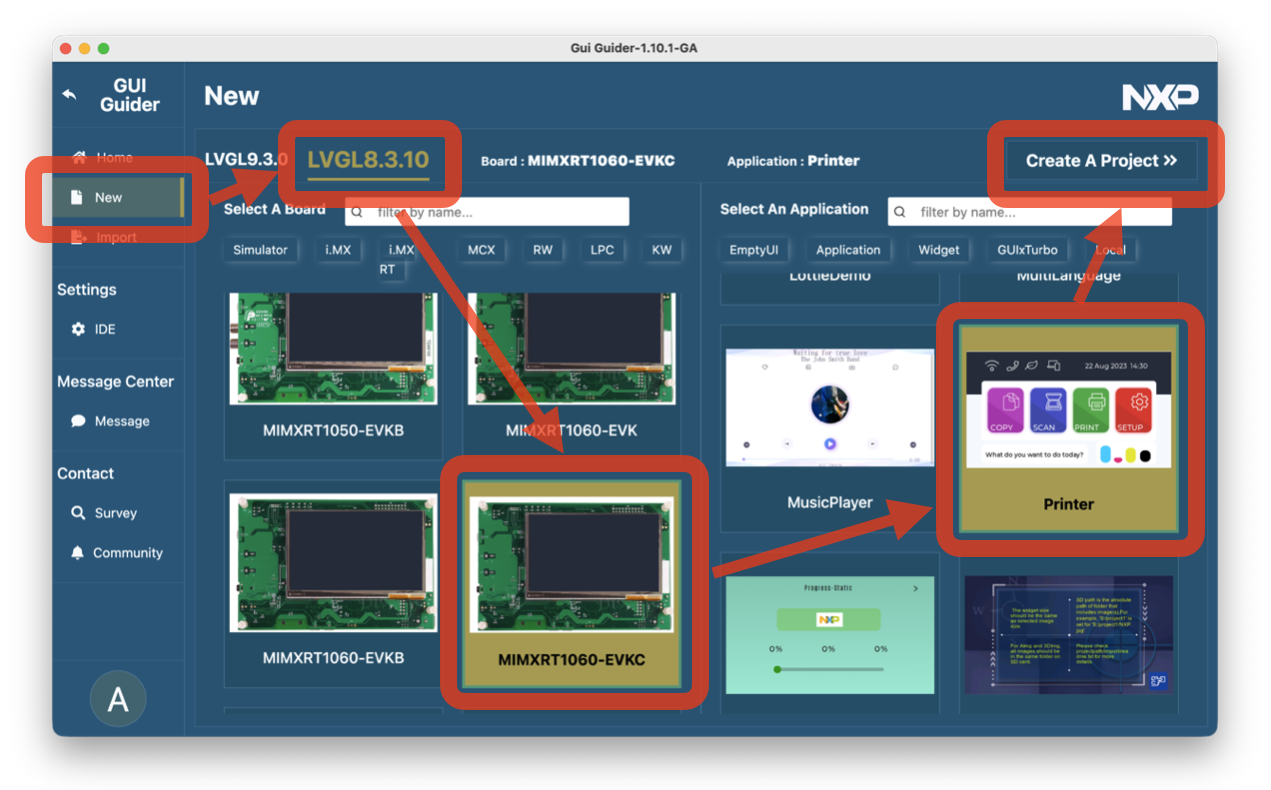Filter applications by EmptyUI
1271x790 pixels.
click(x=754, y=250)
